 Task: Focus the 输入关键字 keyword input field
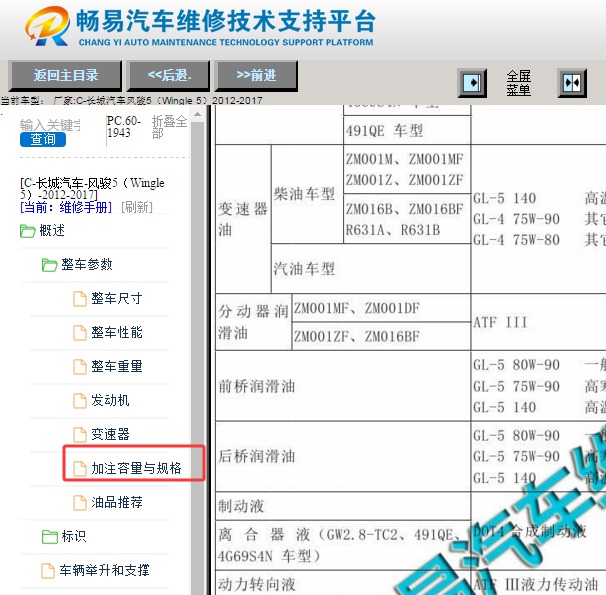point(50,125)
